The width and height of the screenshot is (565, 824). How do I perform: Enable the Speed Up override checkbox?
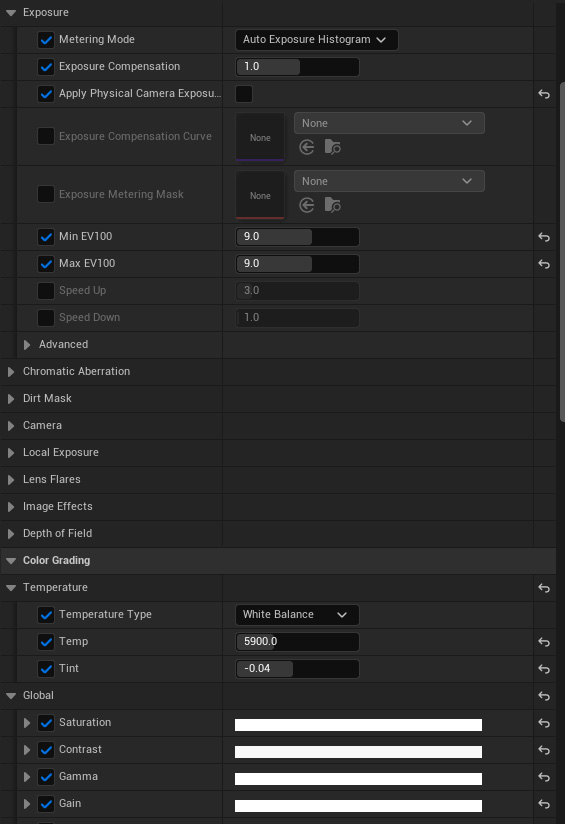46,291
